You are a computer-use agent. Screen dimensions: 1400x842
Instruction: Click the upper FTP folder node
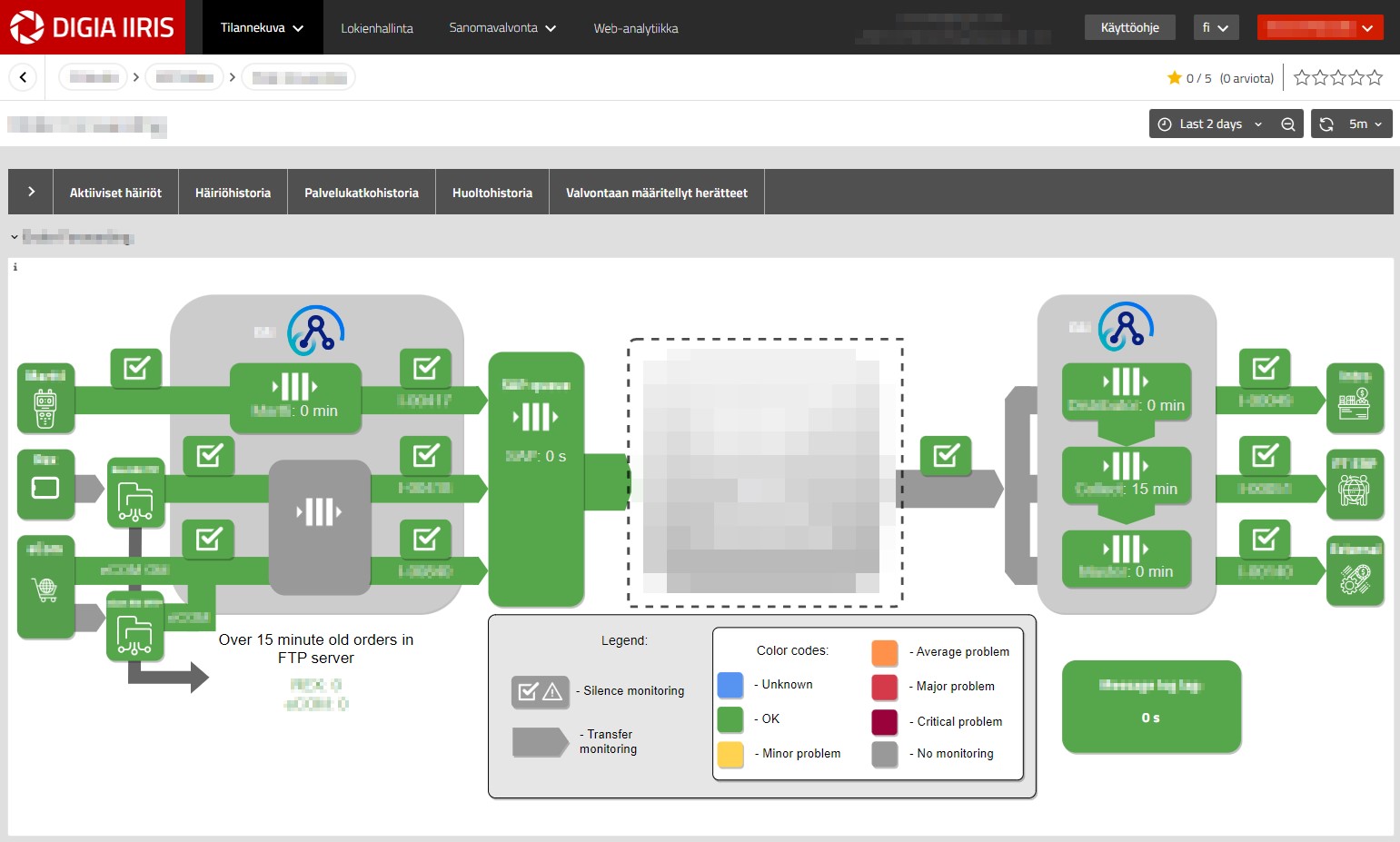(x=135, y=493)
